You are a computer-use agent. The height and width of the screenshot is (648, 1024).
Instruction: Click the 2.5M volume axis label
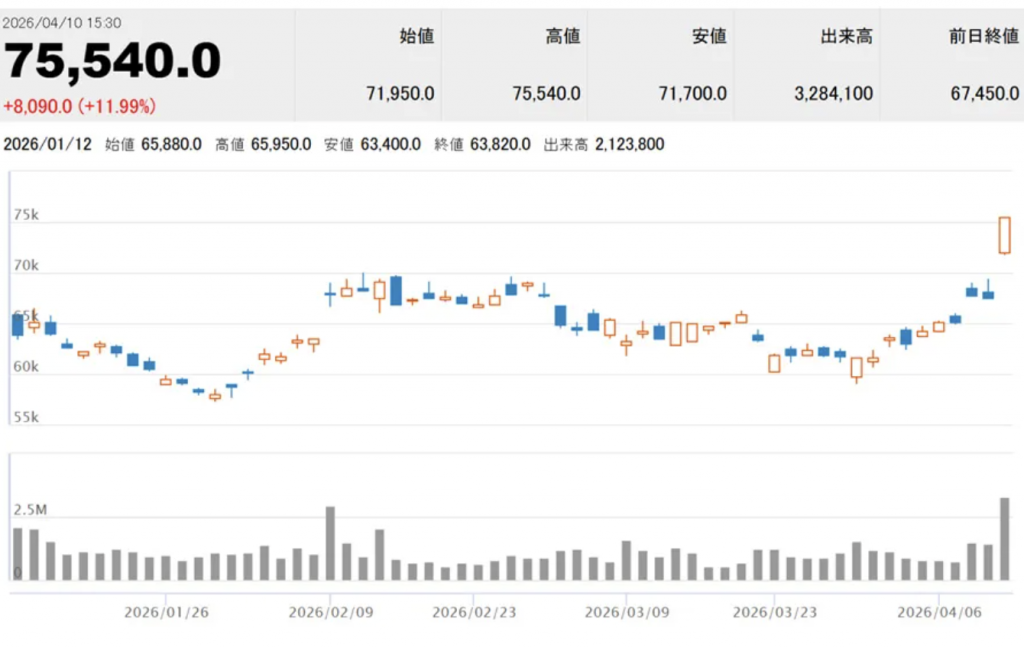30,511
